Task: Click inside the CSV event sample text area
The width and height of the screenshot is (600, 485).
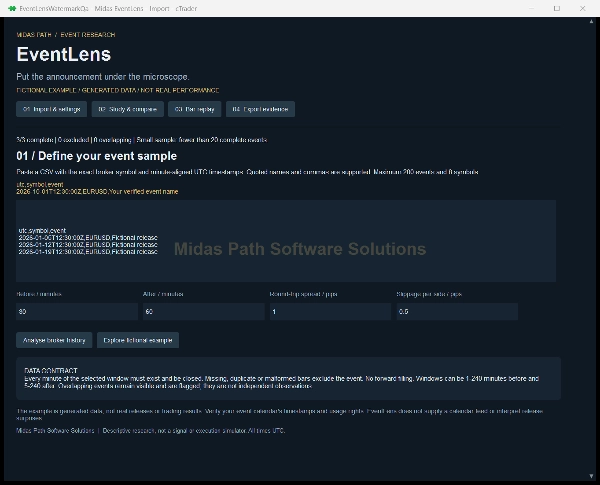Action: click(x=286, y=241)
